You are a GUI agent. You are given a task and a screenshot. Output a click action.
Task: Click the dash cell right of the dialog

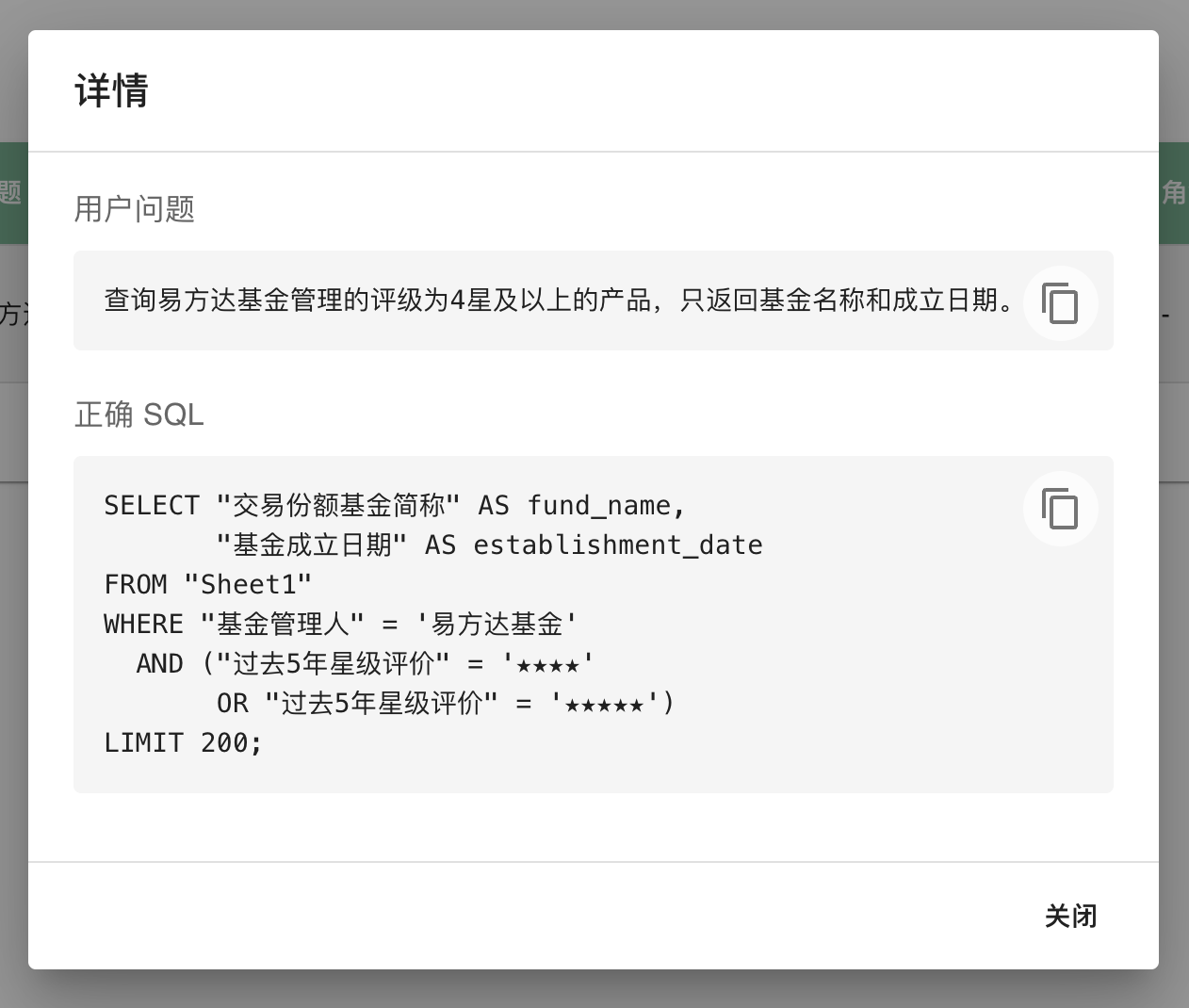click(1166, 316)
